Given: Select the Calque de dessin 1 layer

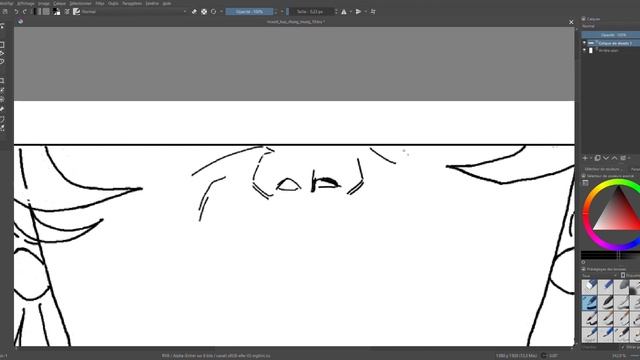Looking at the screenshot, I should pyautogui.click(x=615, y=43).
